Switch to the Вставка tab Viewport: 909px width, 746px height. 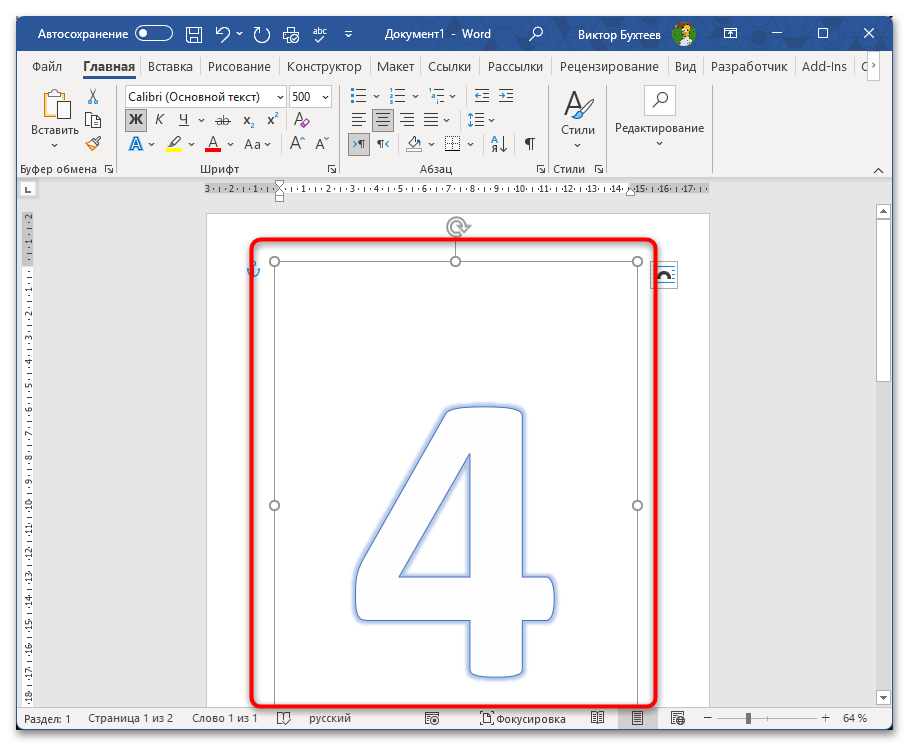[x=170, y=67]
